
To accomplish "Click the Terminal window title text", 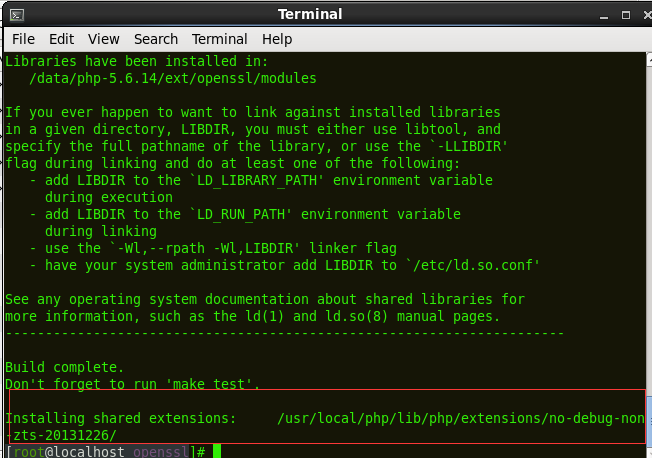I will point(309,14).
